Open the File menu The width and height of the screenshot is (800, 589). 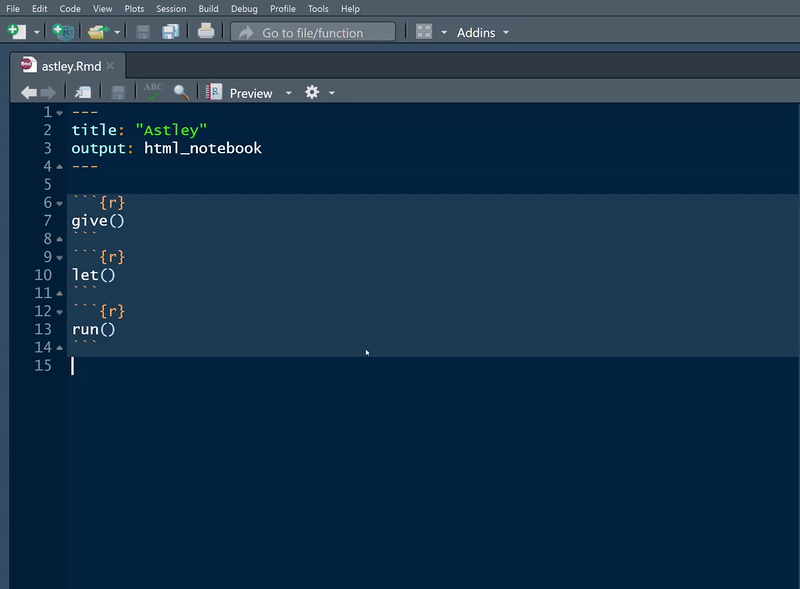[13, 9]
